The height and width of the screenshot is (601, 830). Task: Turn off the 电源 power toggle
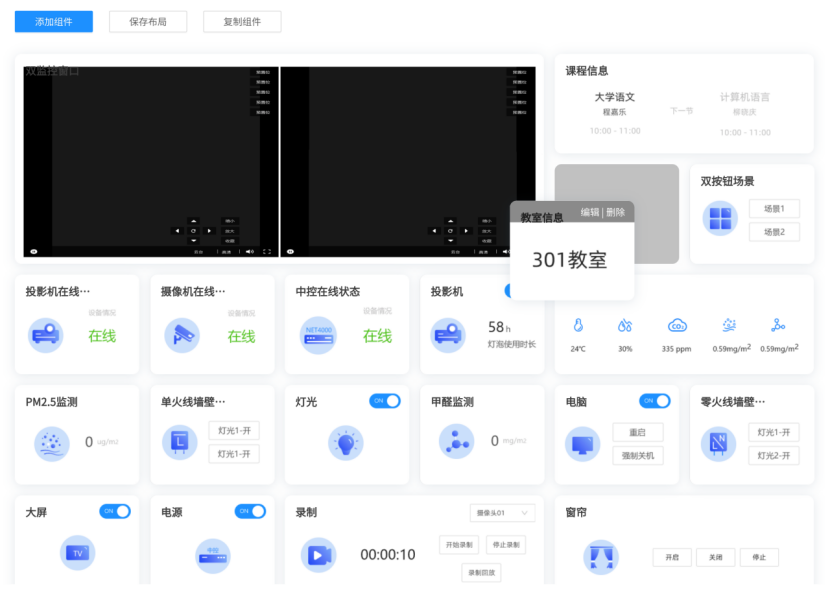[250, 511]
